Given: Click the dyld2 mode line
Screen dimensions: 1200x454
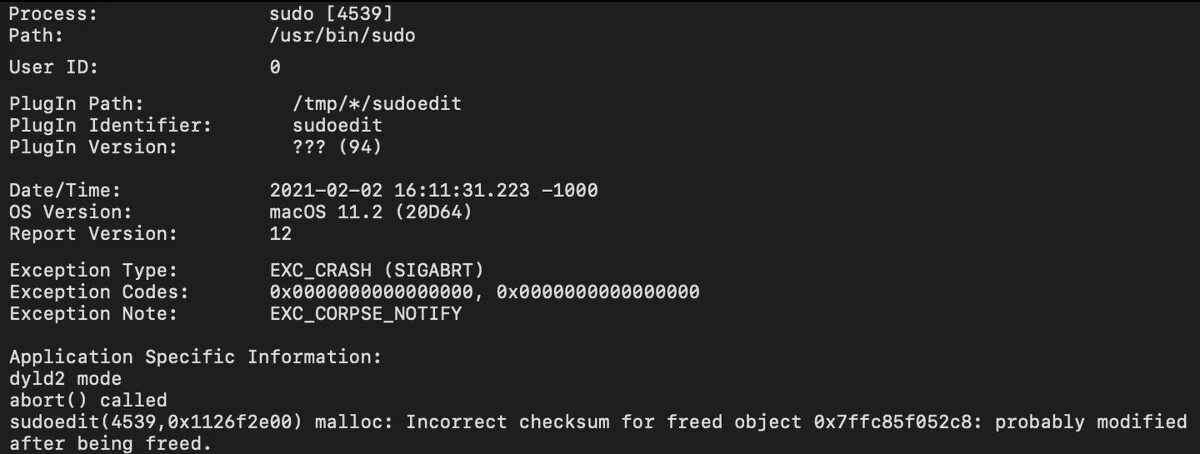Looking at the screenshot, I should [x=65, y=379].
